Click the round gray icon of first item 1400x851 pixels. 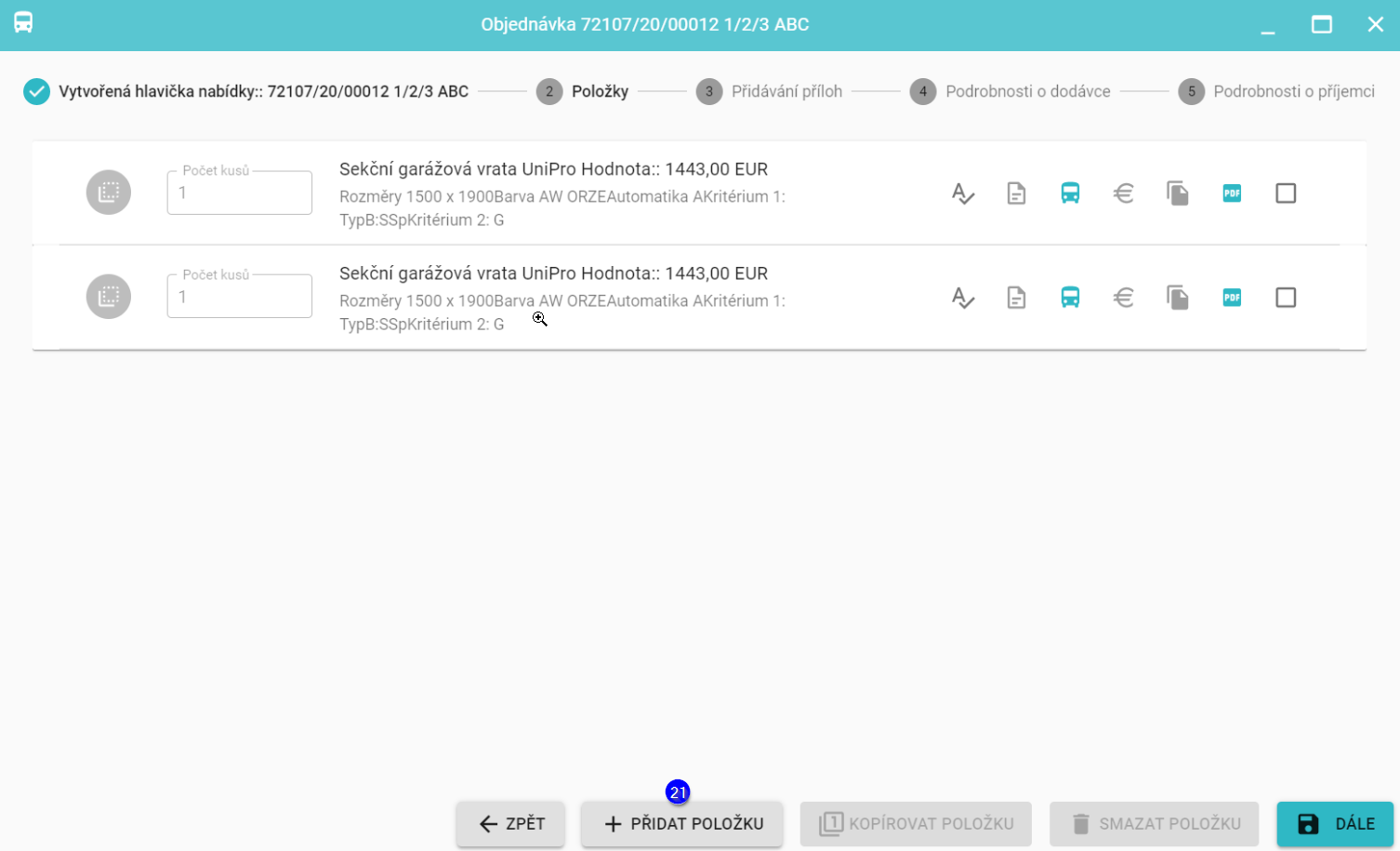109,193
